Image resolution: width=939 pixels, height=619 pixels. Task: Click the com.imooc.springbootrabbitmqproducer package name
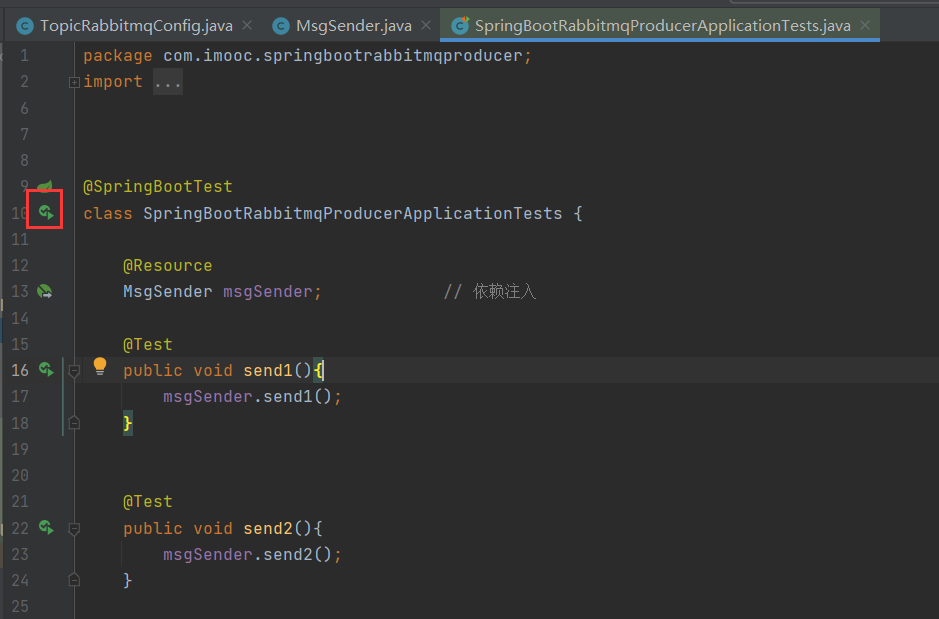(x=343, y=56)
